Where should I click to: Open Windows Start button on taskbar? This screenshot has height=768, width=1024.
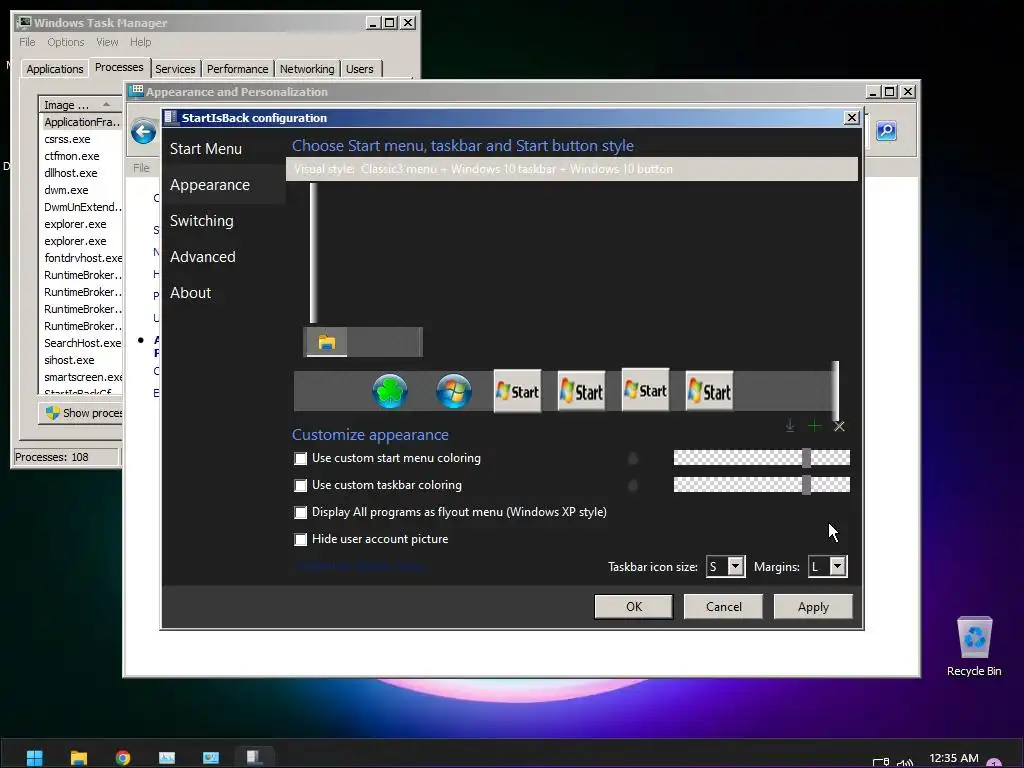(35, 758)
